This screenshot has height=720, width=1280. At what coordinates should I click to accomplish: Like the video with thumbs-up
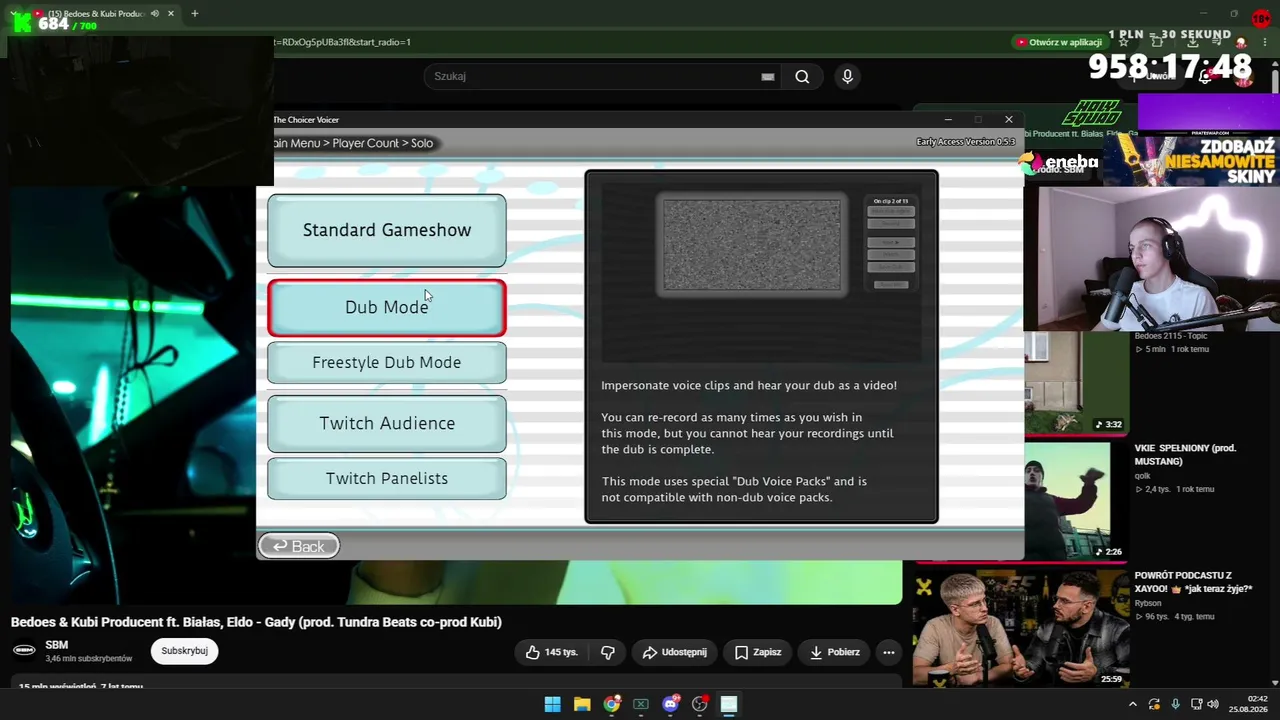tap(552, 652)
